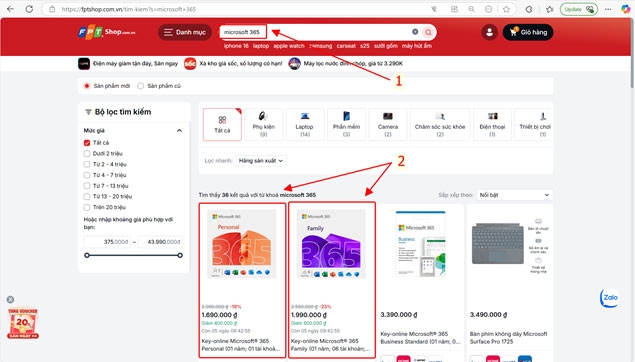Select the Điện thoại category tab
Viewport: 635px width, 362px height.
492,125
